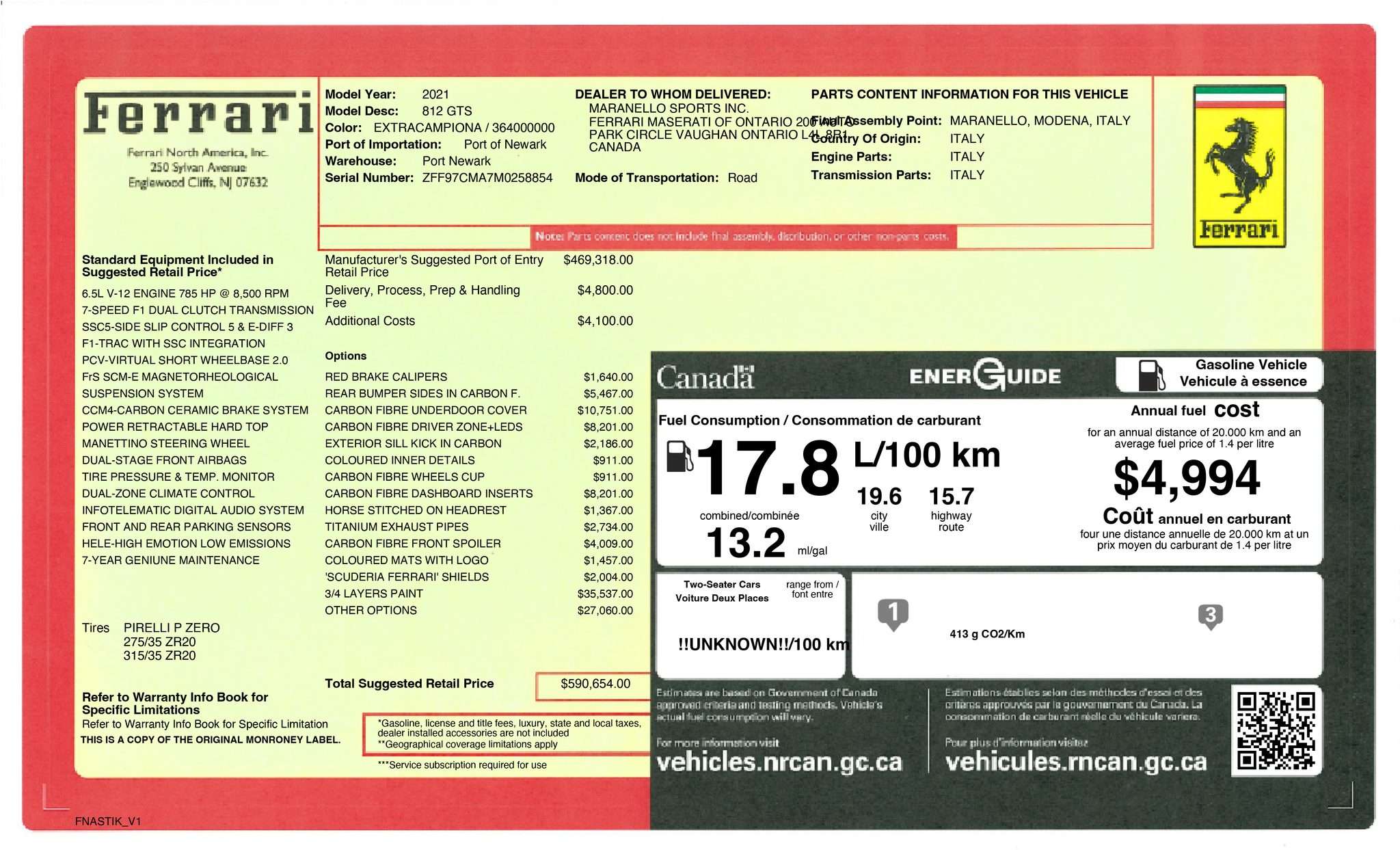Select the serial number ZFF97CMA7M0258854
Screen dimensions: 1400x850
(487, 178)
